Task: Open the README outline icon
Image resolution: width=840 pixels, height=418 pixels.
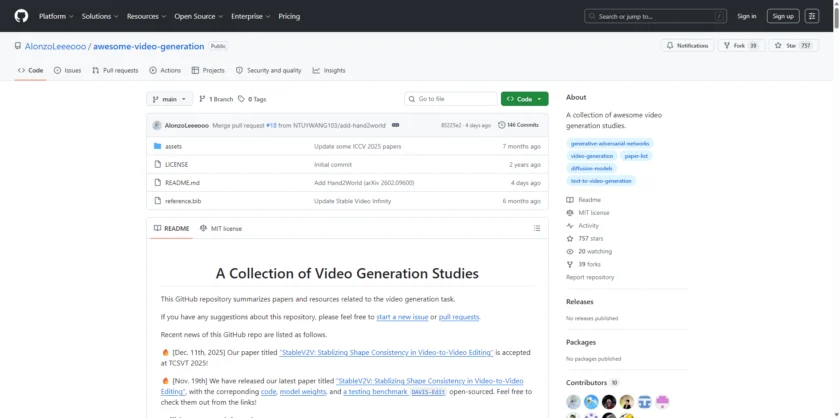Action: [537, 228]
